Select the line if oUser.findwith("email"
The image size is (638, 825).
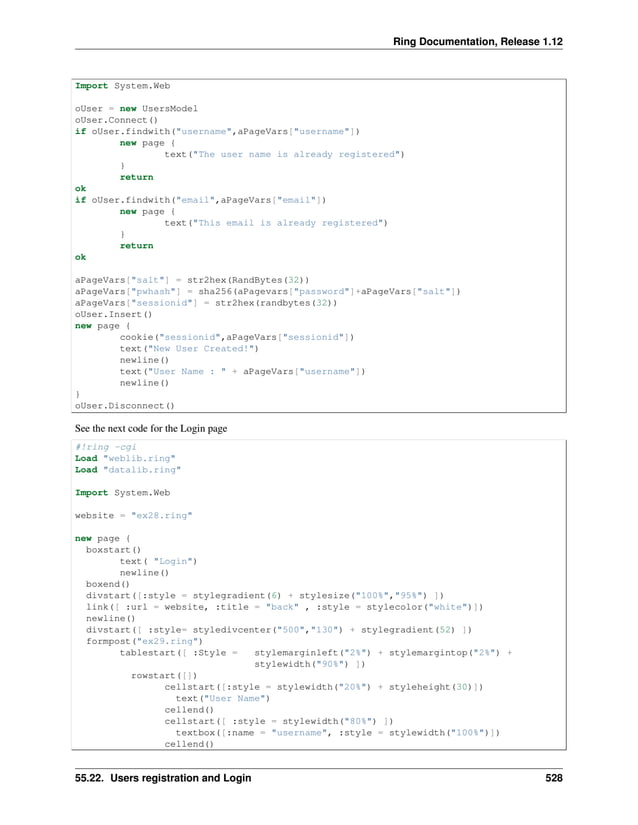pyautogui.click(x=200, y=200)
